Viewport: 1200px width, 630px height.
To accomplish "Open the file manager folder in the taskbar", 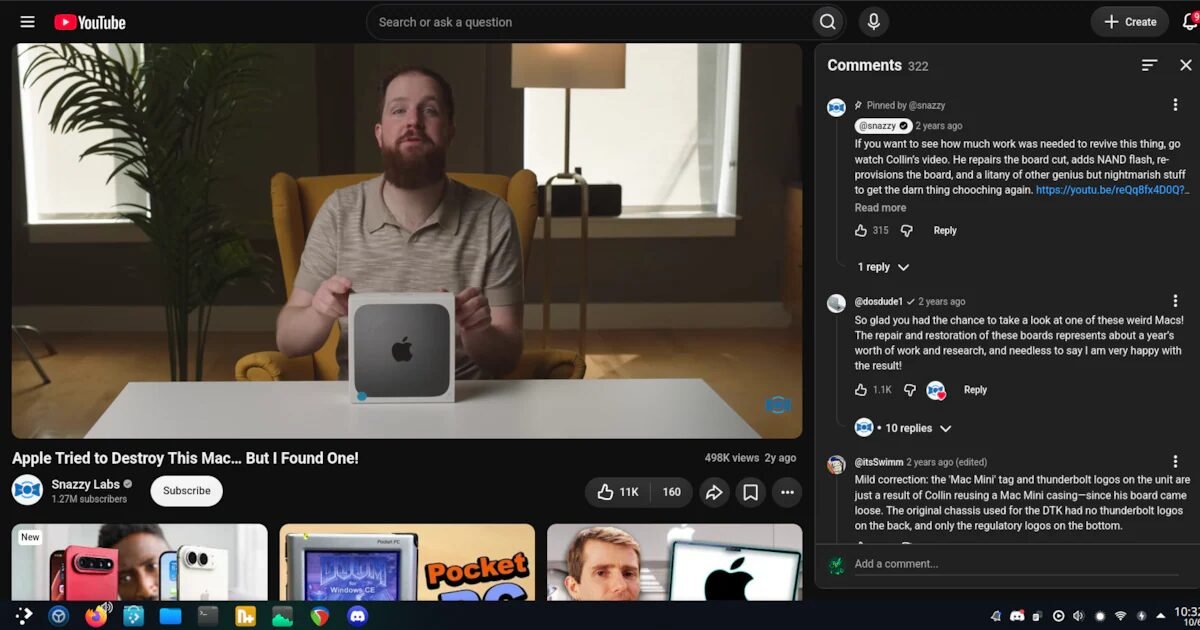I will [x=171, y=616].
